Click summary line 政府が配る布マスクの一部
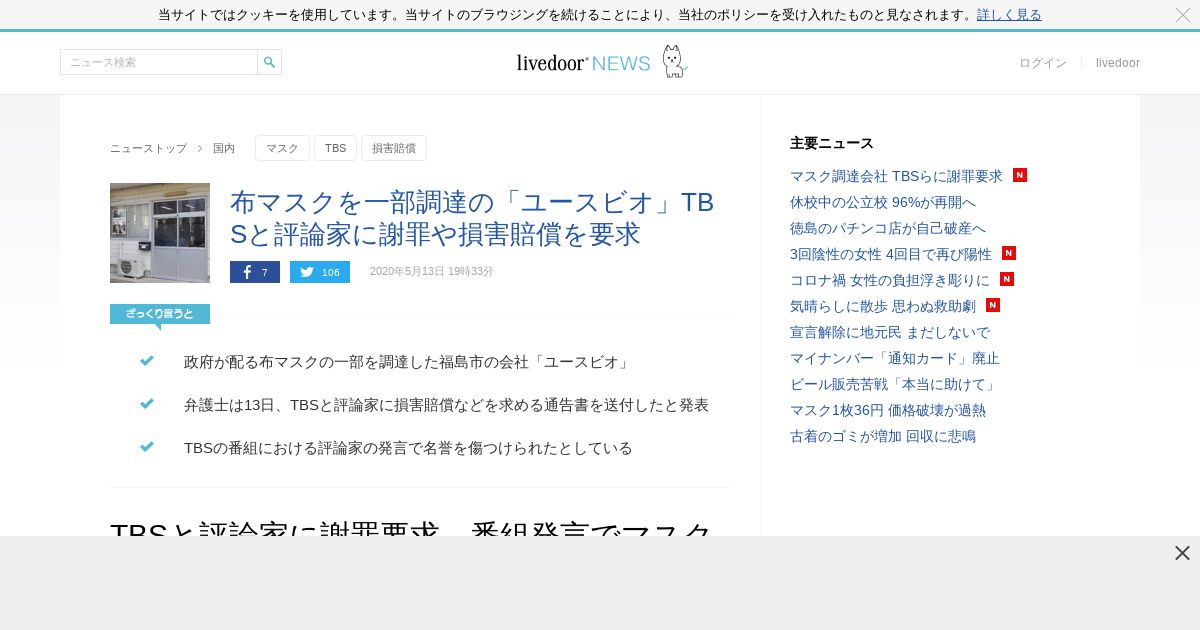 click(408, 362)
